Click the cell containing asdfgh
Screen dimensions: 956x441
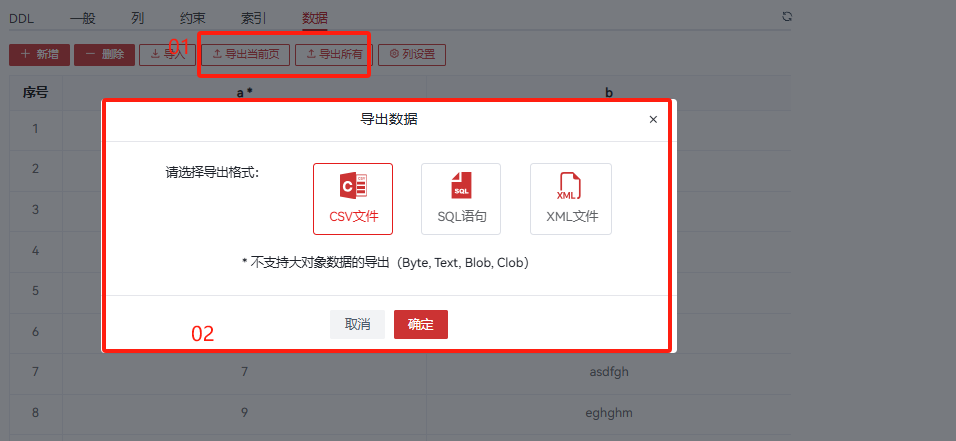tap(610, 372)
